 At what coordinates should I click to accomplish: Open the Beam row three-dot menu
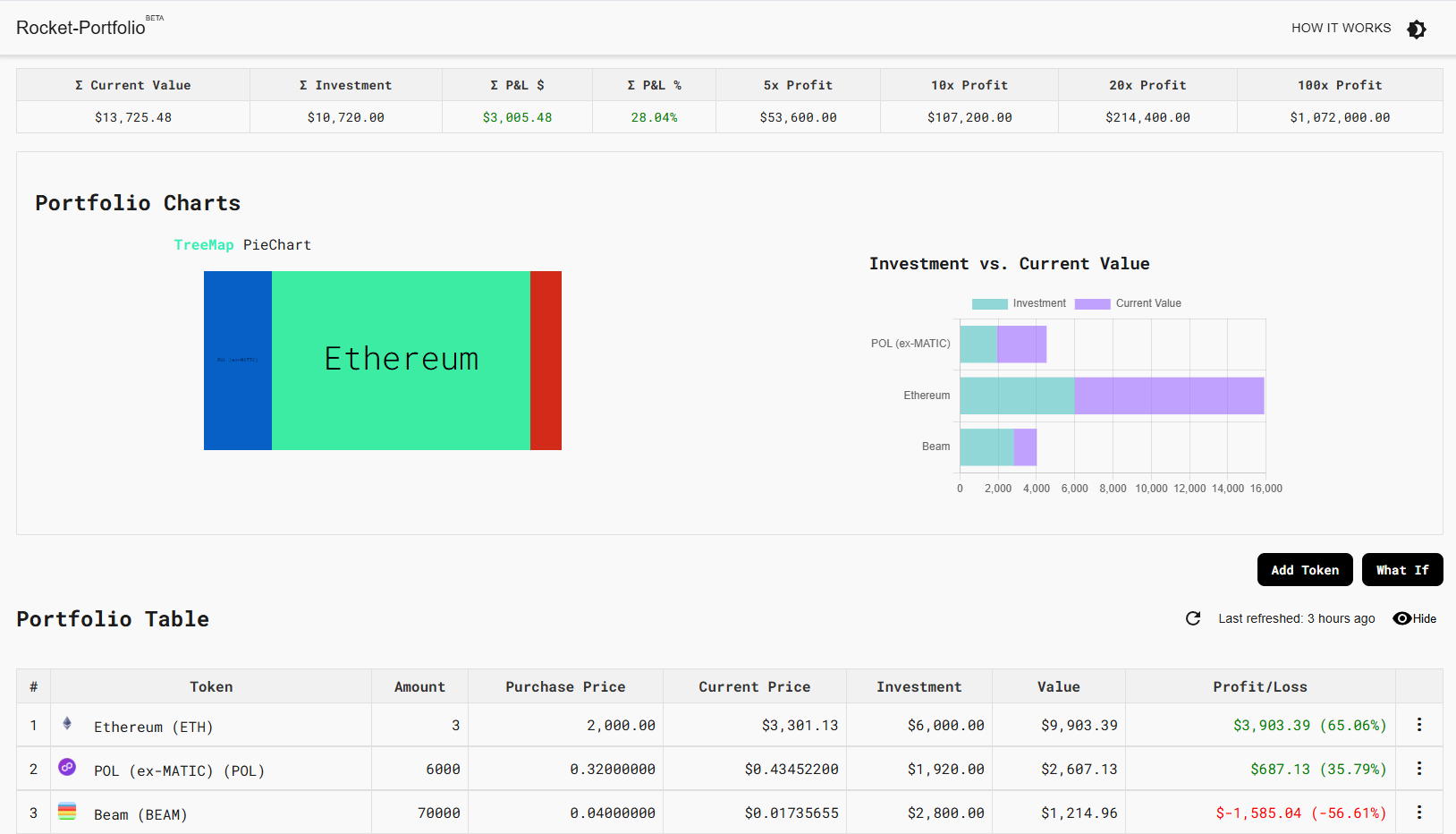tap(1419, 813)
